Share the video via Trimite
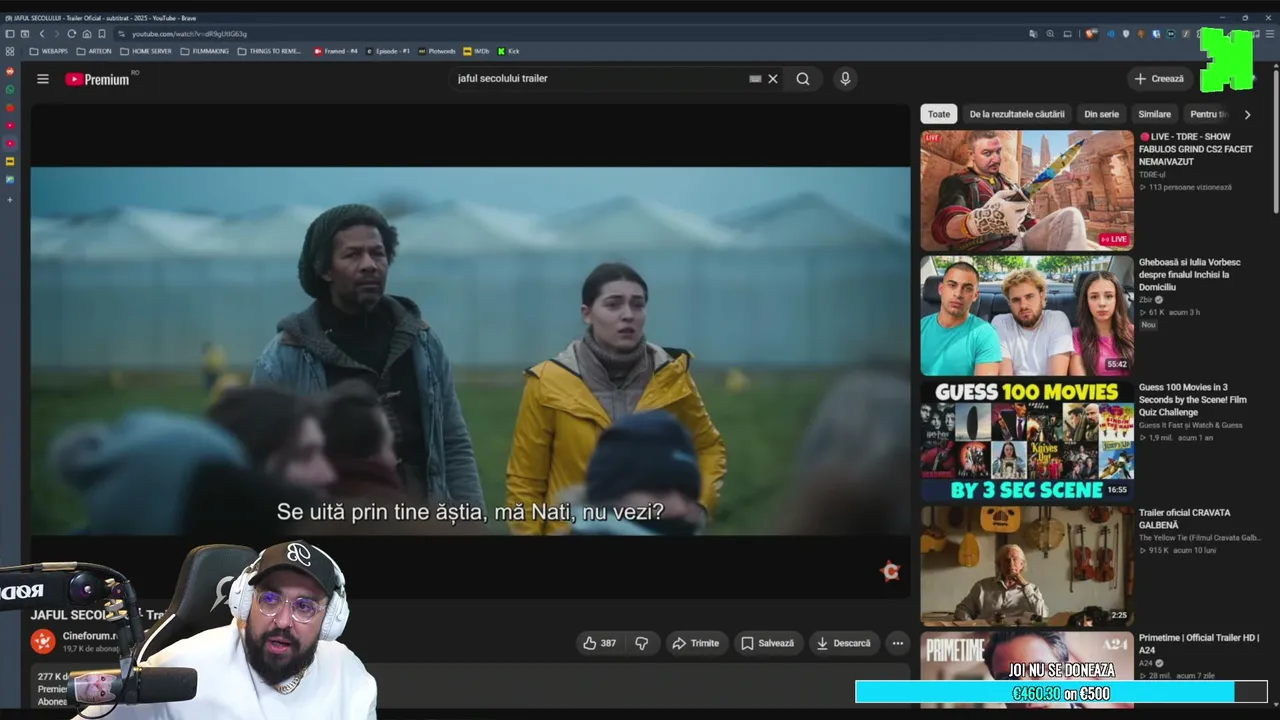Viewport: 1280px width, 720px height. pos(696,643)
